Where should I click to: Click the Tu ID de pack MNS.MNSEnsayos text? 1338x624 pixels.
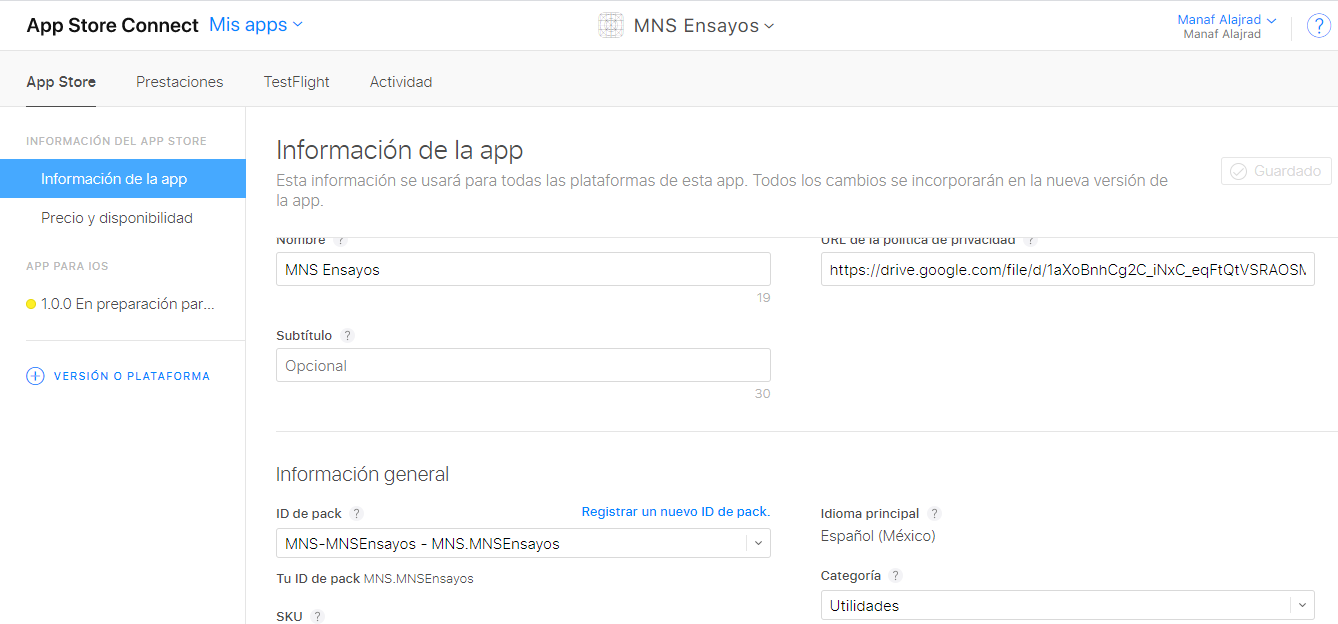[375, 578]
